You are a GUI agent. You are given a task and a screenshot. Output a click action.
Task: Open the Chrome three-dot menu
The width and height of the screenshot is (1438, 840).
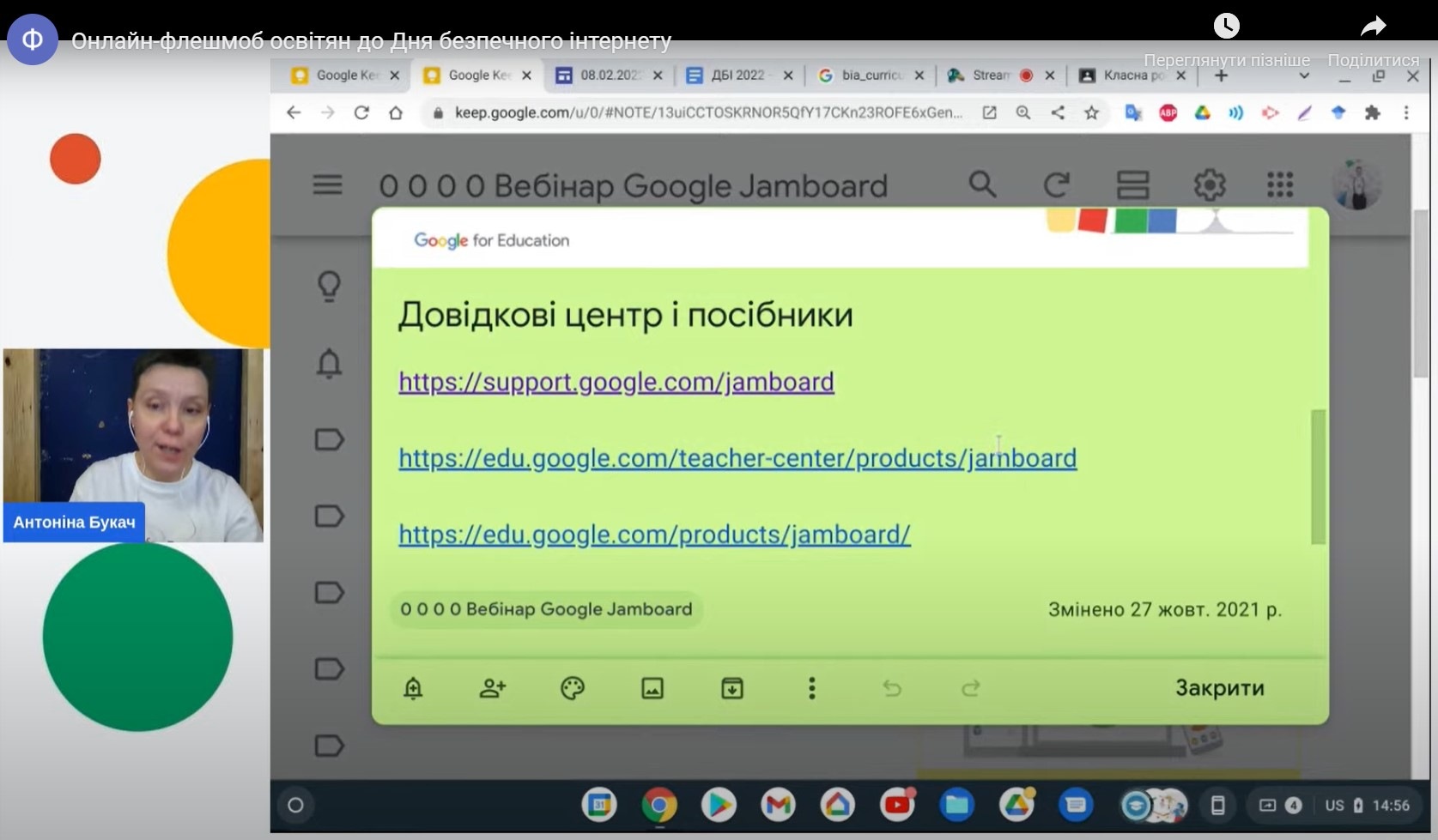point(1405,112)
